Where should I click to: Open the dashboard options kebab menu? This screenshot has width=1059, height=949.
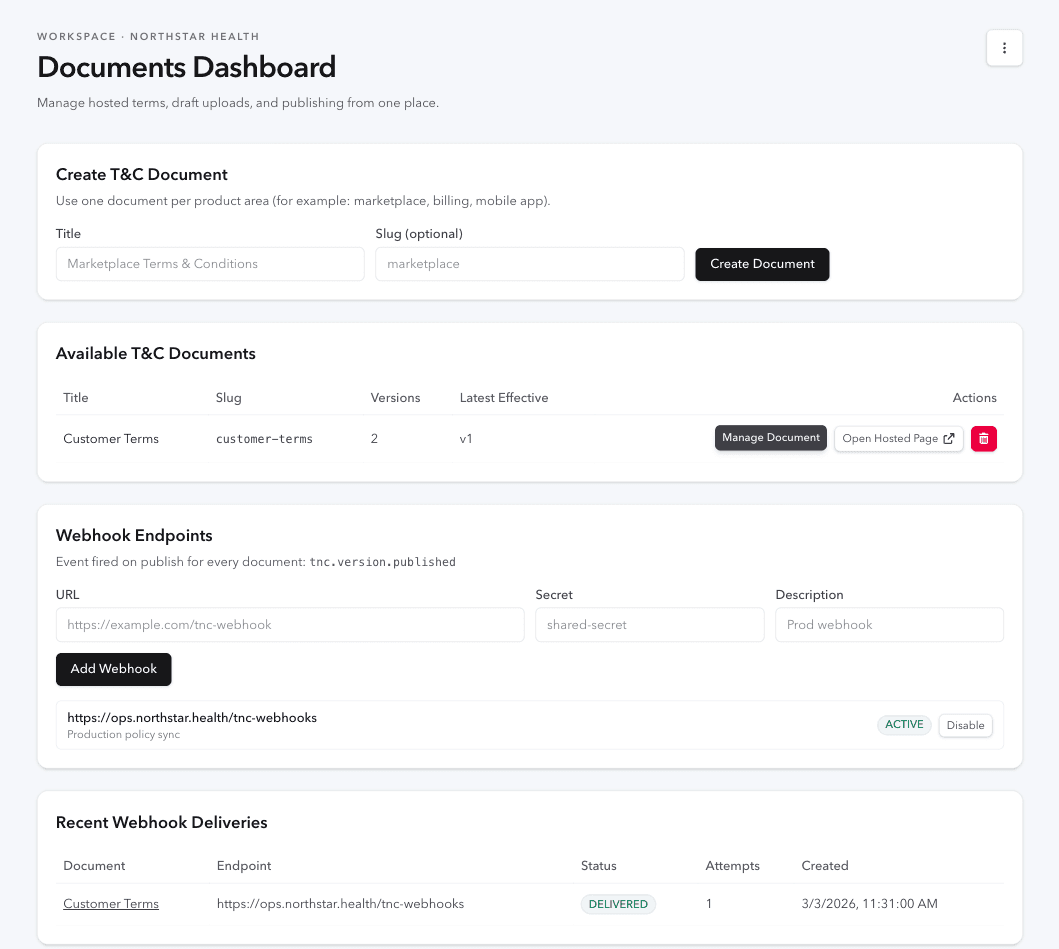point(1004,47)
